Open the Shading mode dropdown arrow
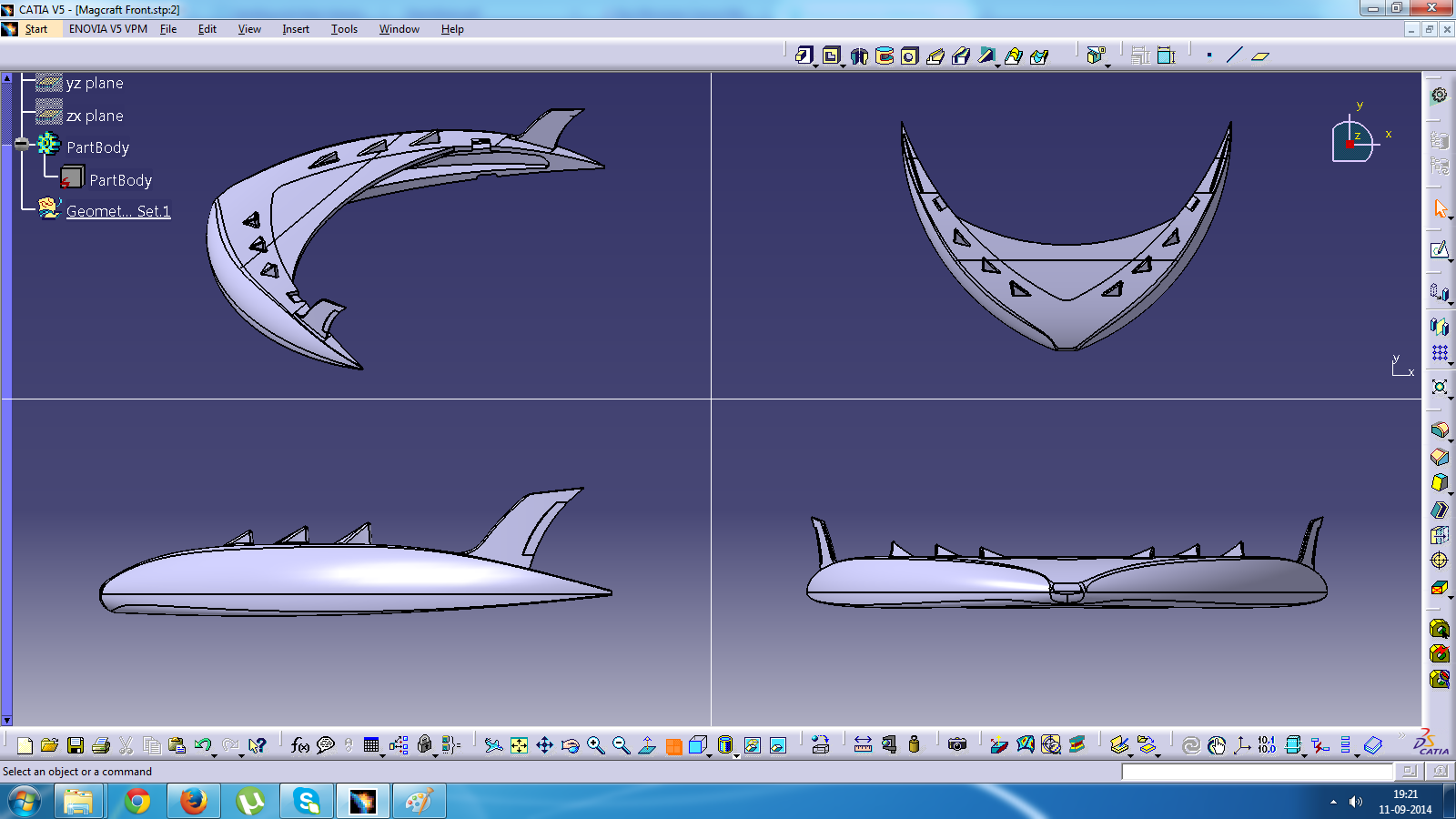This screenshot has height=819, width=1456. [x=736, y=755]
